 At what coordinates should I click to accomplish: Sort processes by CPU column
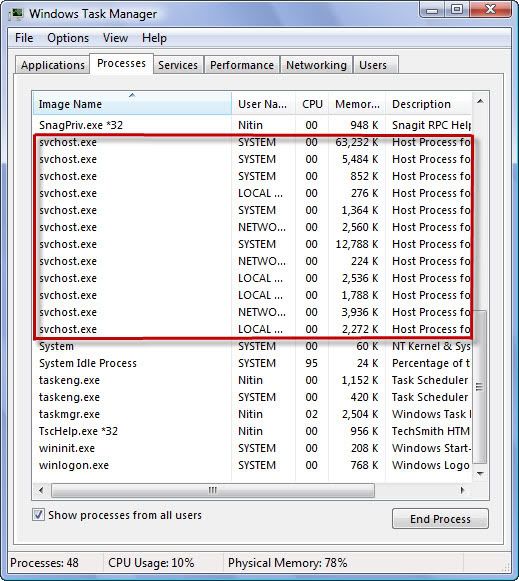(312, 104)
